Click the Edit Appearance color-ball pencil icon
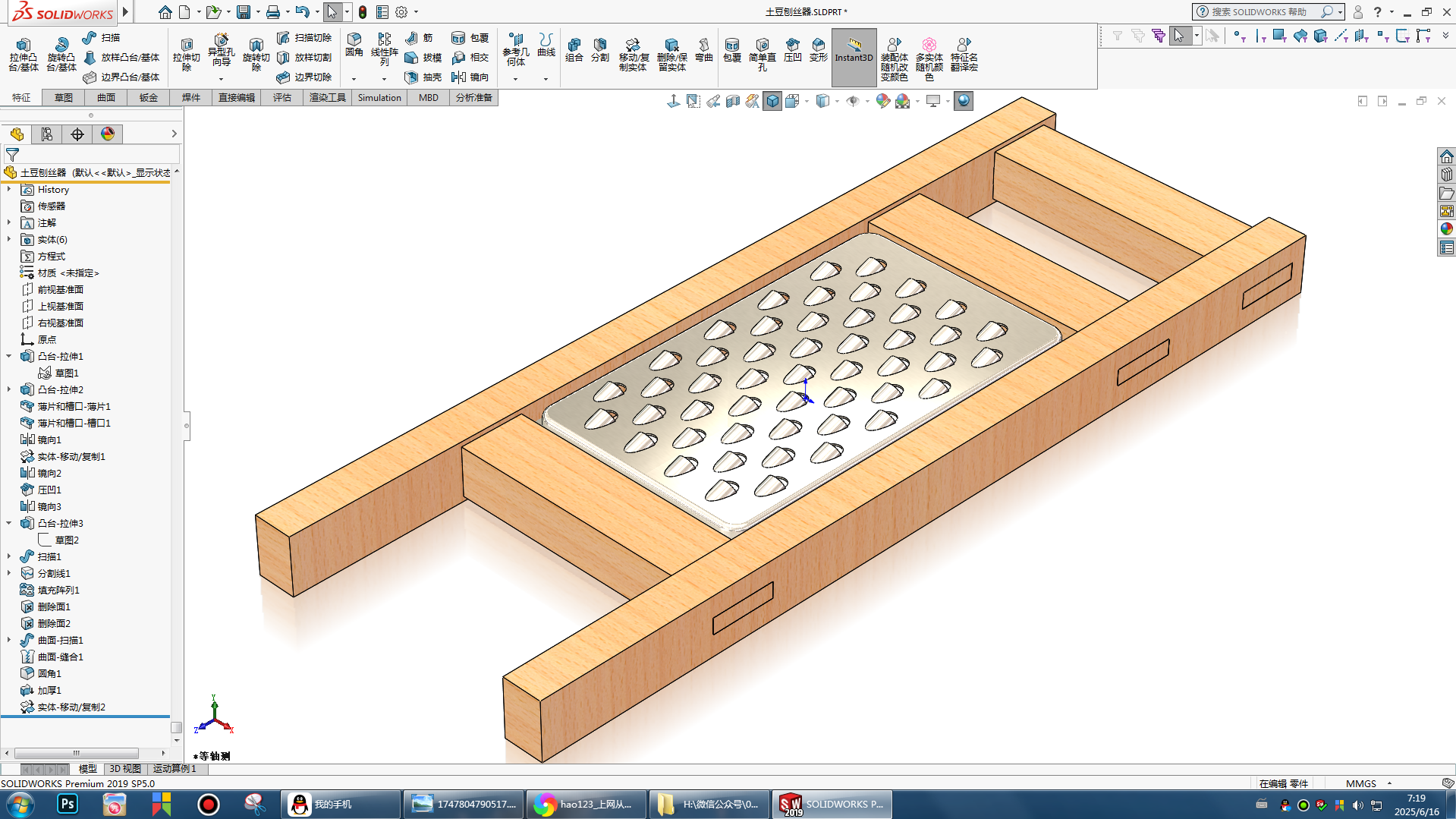Screen dimensions: 1456x819 882,101
